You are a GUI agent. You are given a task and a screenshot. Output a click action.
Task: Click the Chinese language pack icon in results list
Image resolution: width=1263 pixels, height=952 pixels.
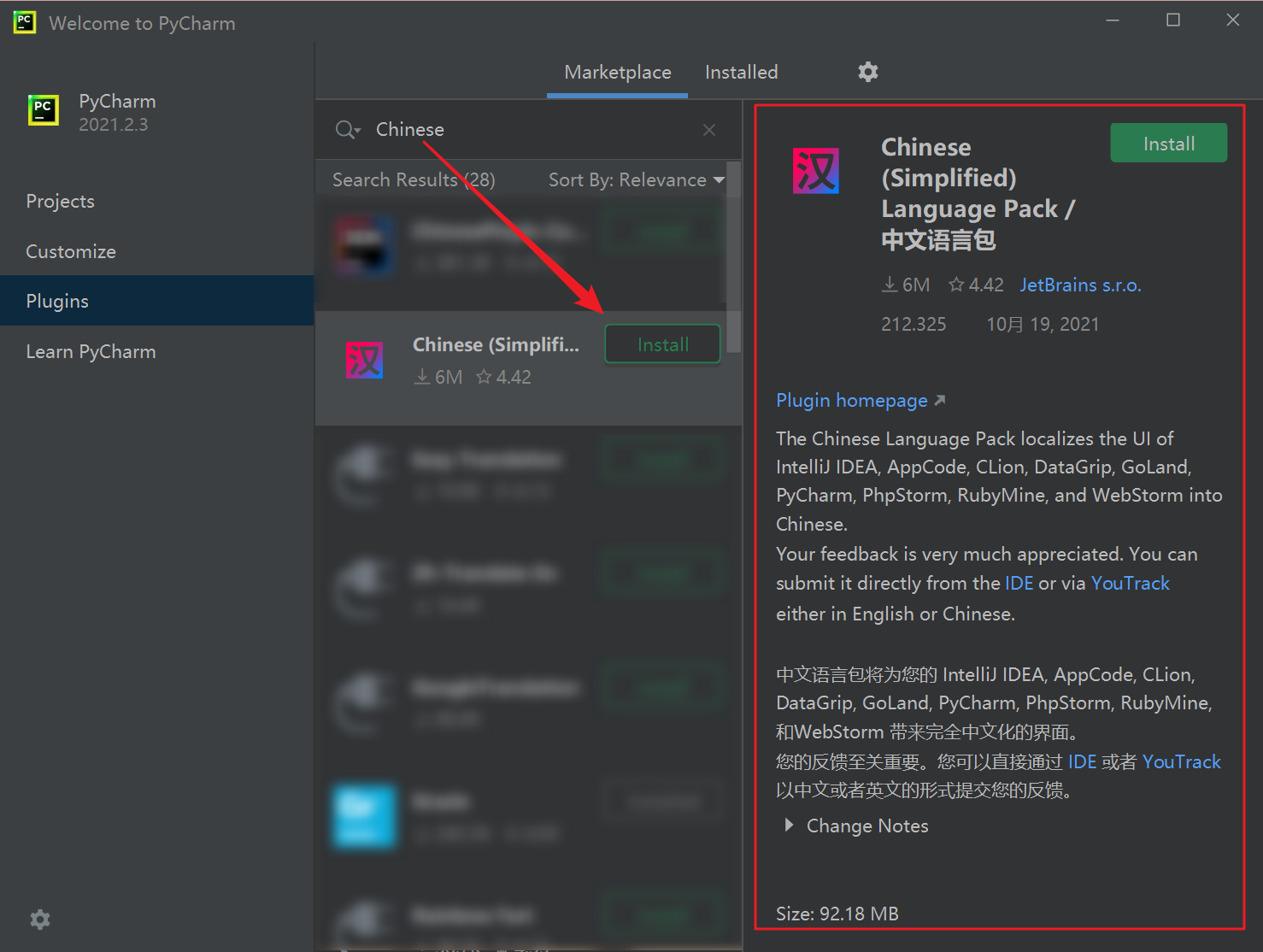[x=364, y=360]
